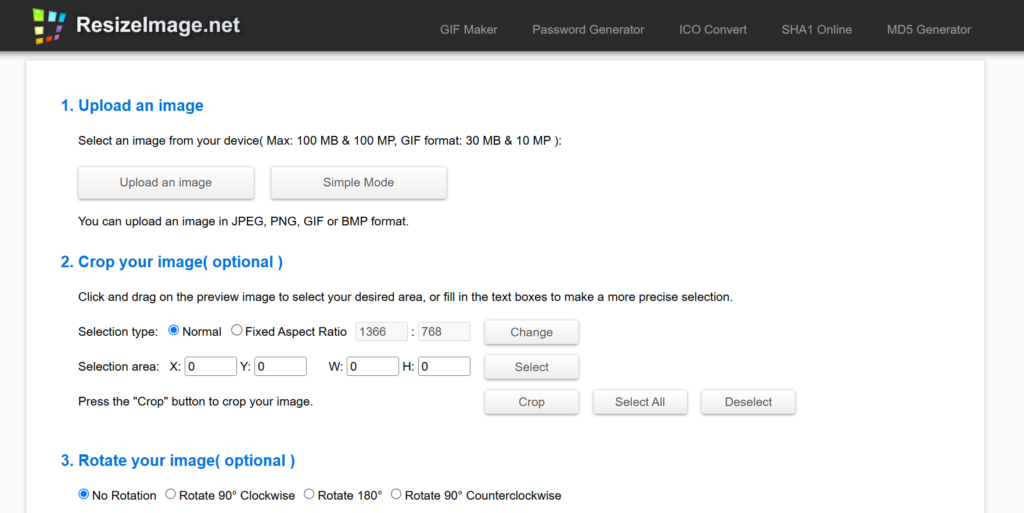Open the GIF Maker page

468,29
